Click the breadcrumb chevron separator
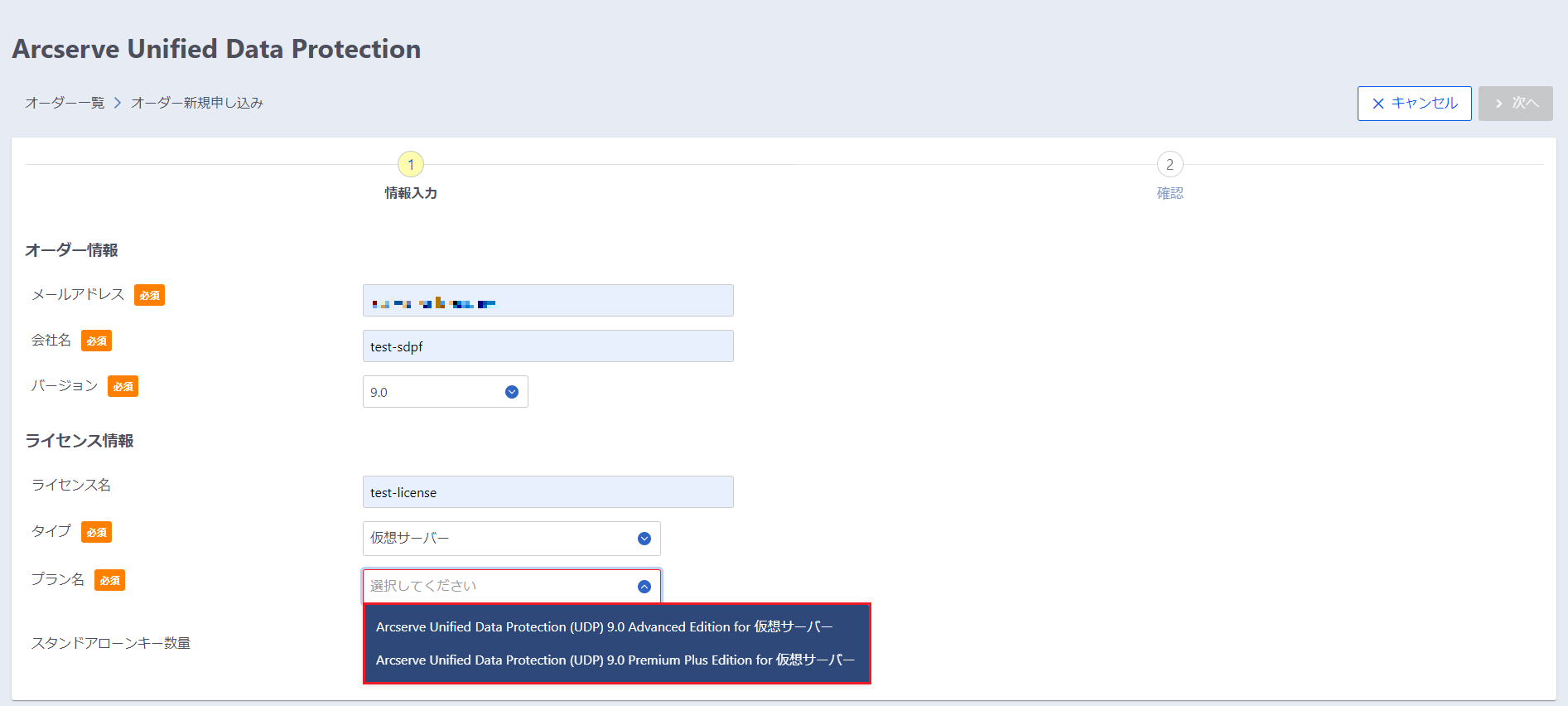1568x706 pixels. (x=118, y=103)
